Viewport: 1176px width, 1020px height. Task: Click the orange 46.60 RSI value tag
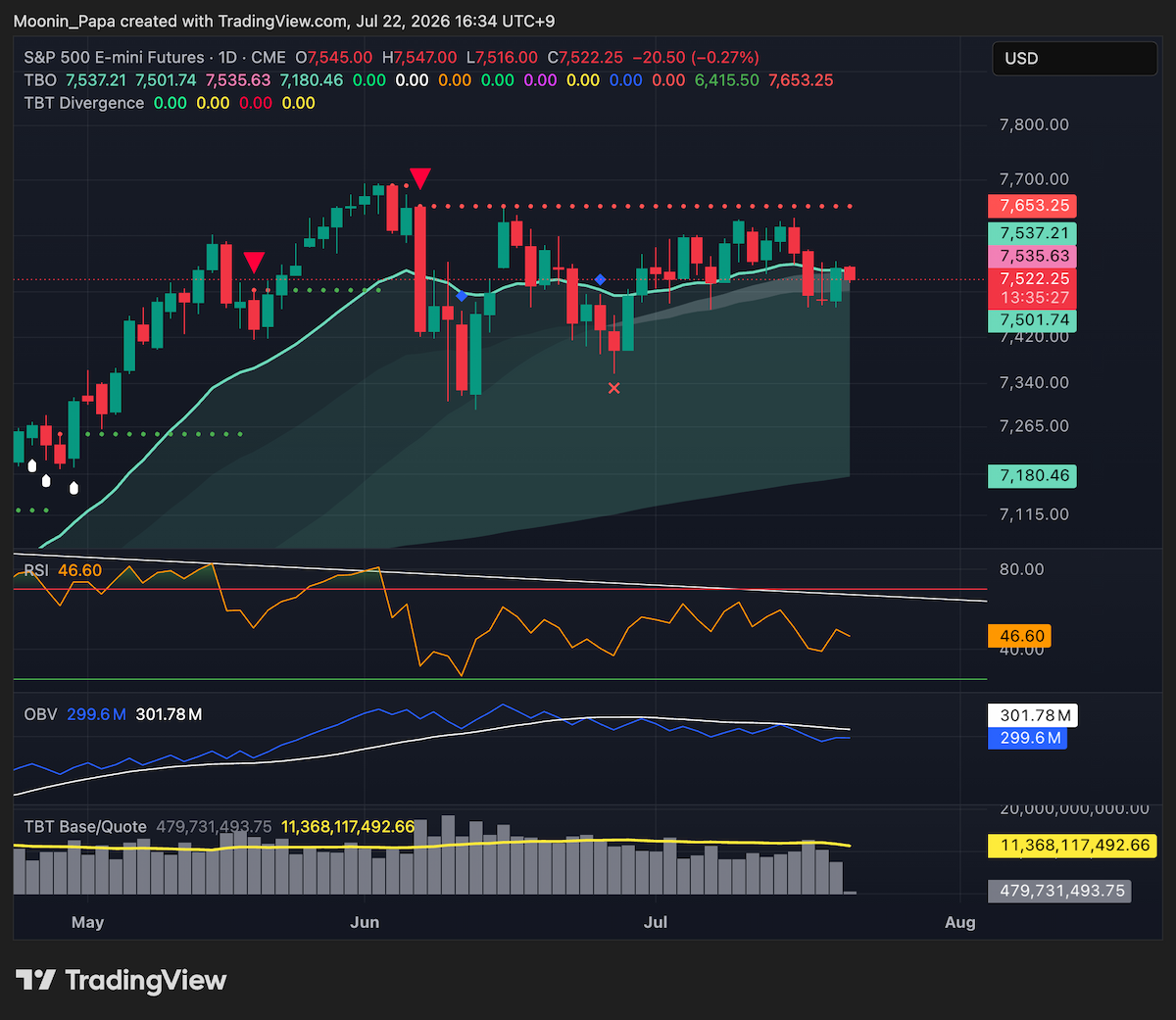(1019, 636)
